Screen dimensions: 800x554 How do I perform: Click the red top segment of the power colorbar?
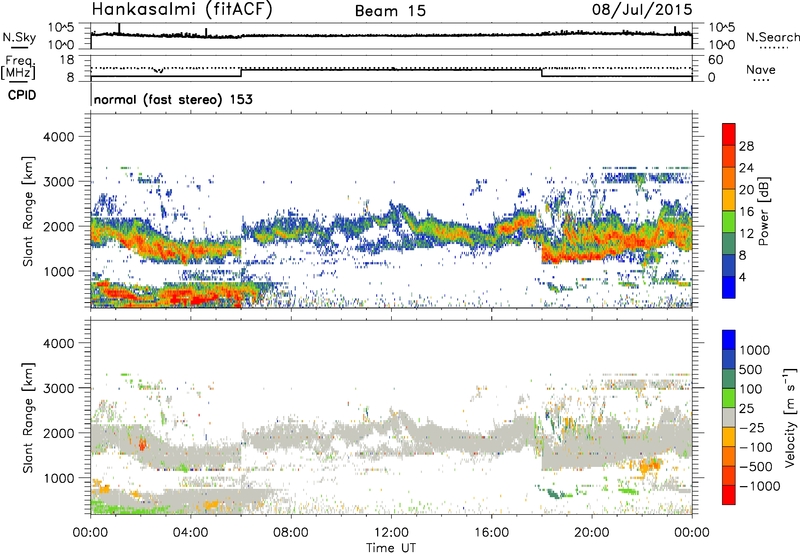coord(729,135)
